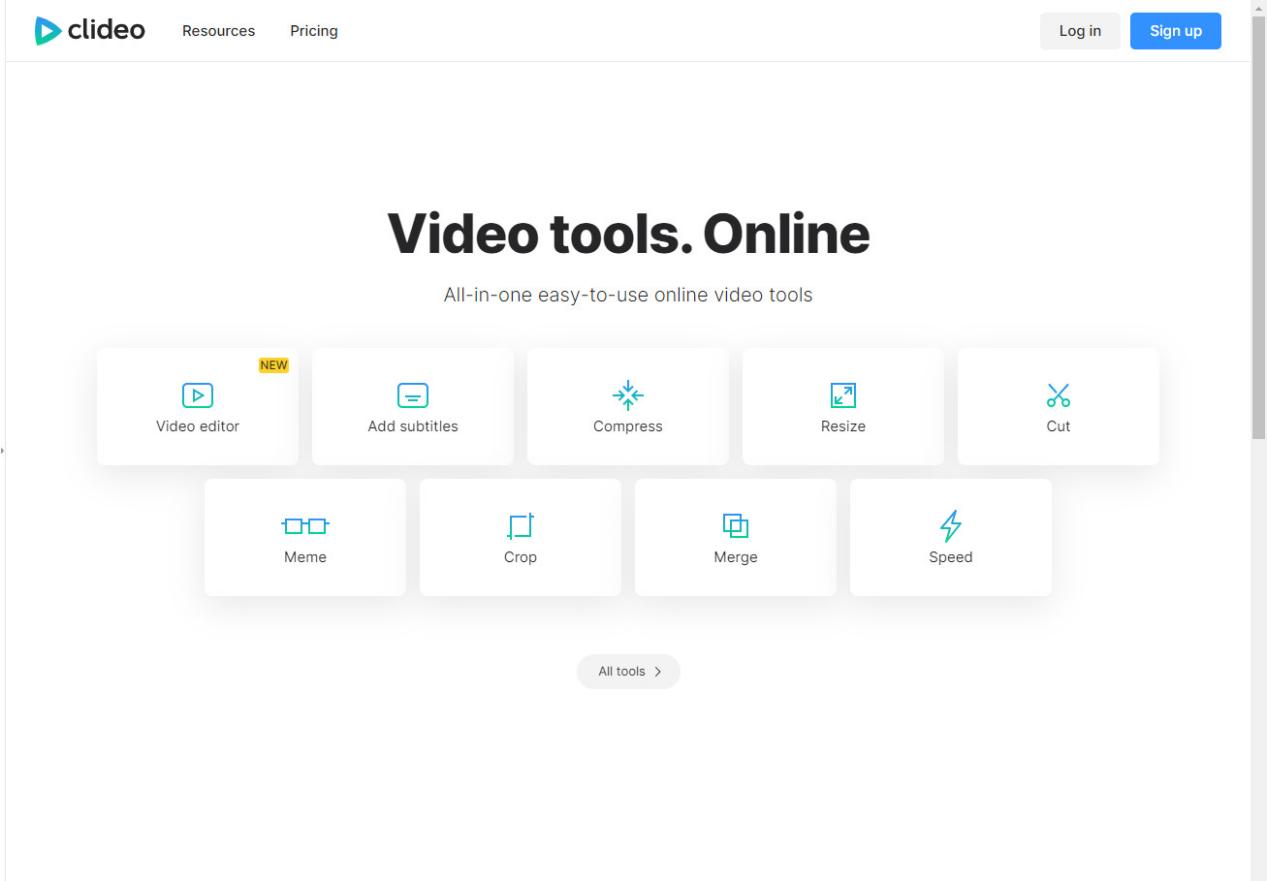Go to Pricing page
This screenshot has height=881, width=1267.
(314, 31)
